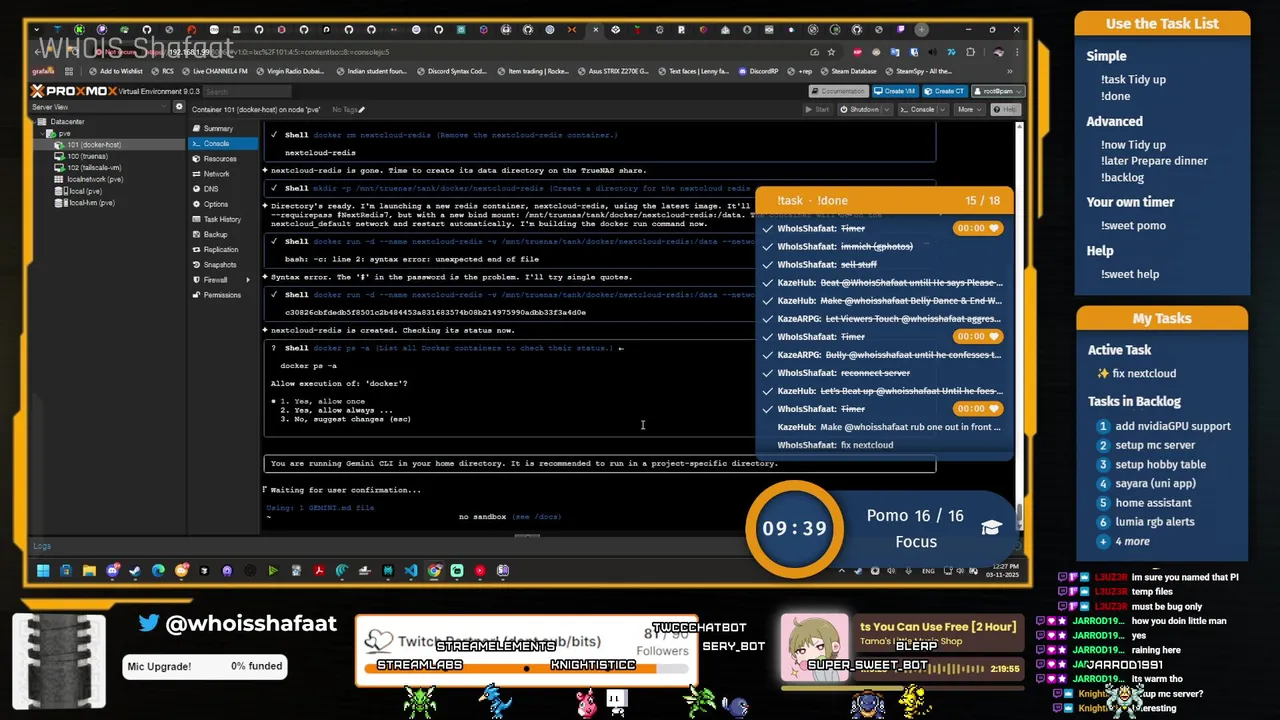Select the pve node in tree
This screenshot has height=720, width=1280.
64,133
